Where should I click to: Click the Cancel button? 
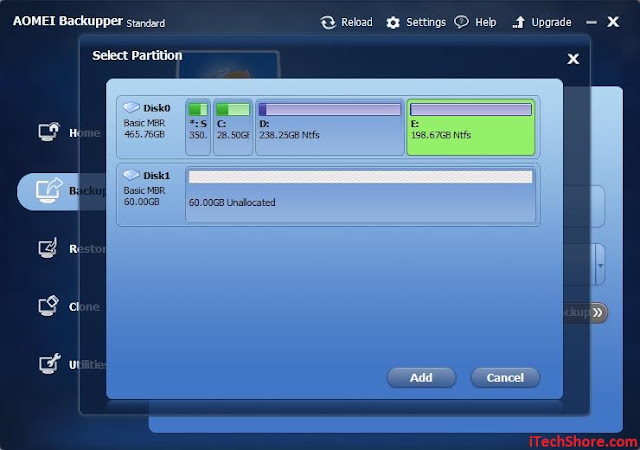coord(505,378)
